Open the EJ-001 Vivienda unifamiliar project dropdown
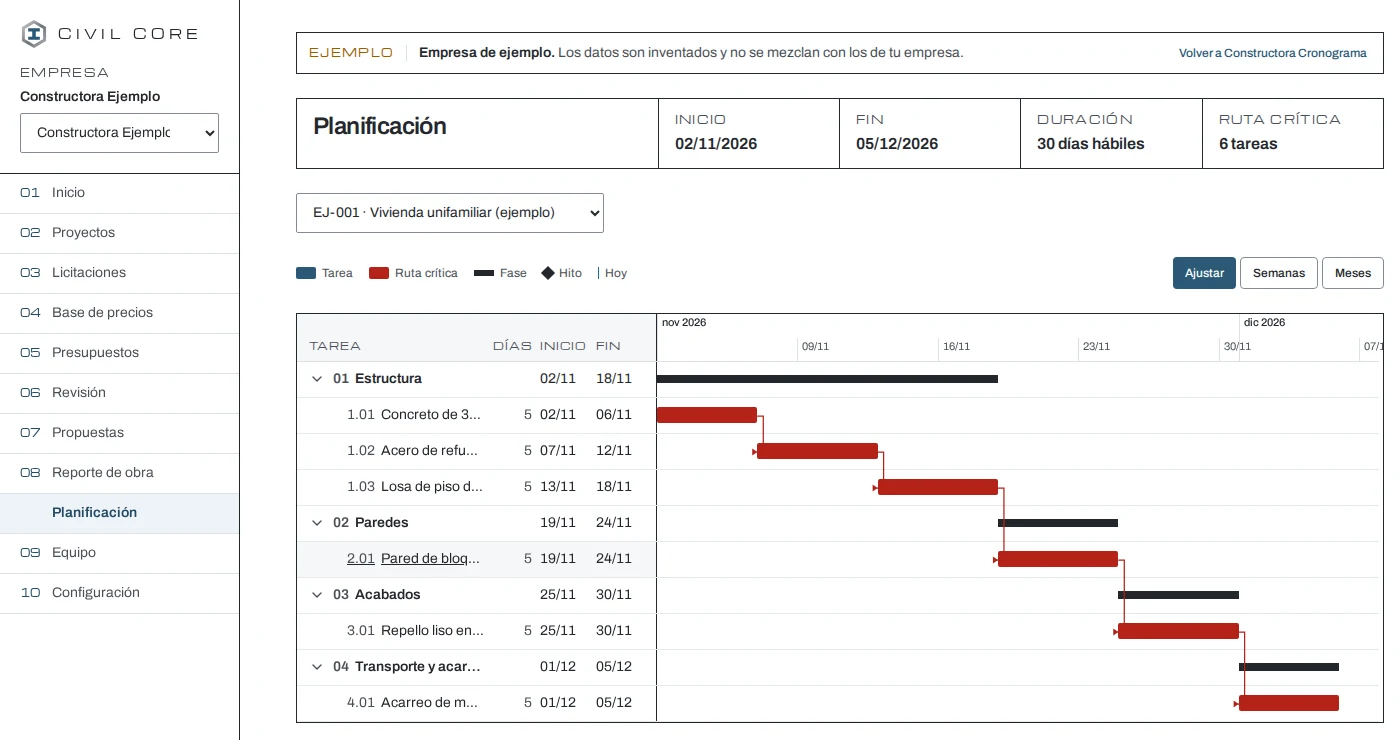Screen dimensions: 1400x740 [450, 213]
